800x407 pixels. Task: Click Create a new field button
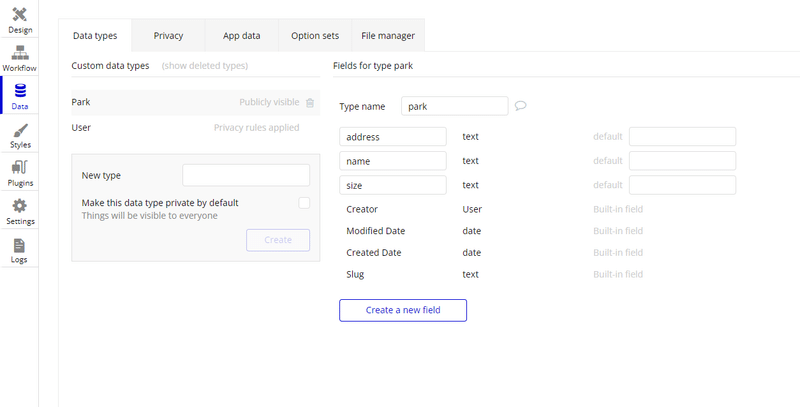(x=403, y=310)
